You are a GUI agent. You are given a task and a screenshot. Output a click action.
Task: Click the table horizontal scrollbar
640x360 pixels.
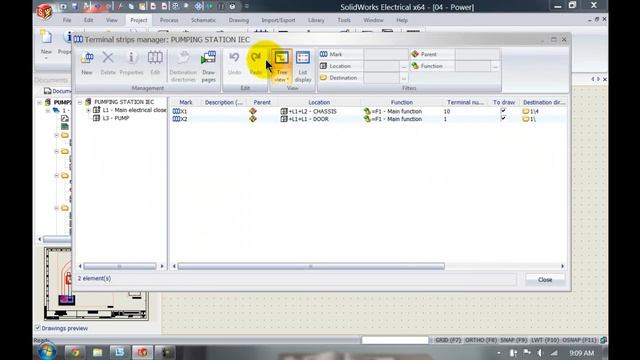311,266
